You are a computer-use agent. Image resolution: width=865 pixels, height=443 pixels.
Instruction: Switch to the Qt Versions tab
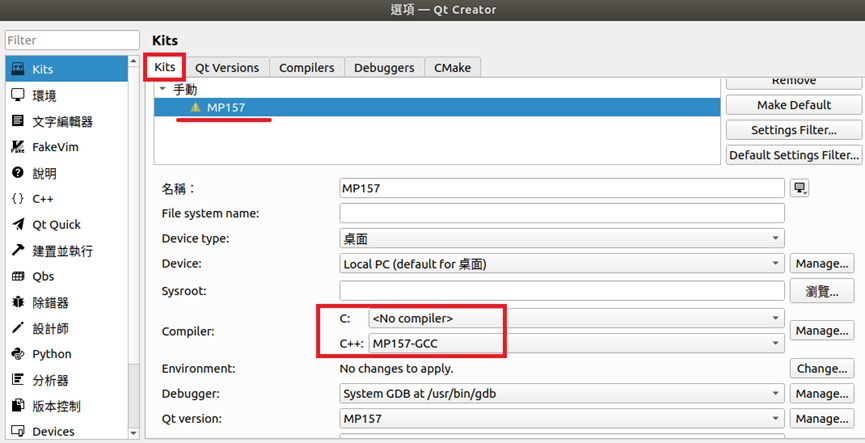(x=227, y=68)
